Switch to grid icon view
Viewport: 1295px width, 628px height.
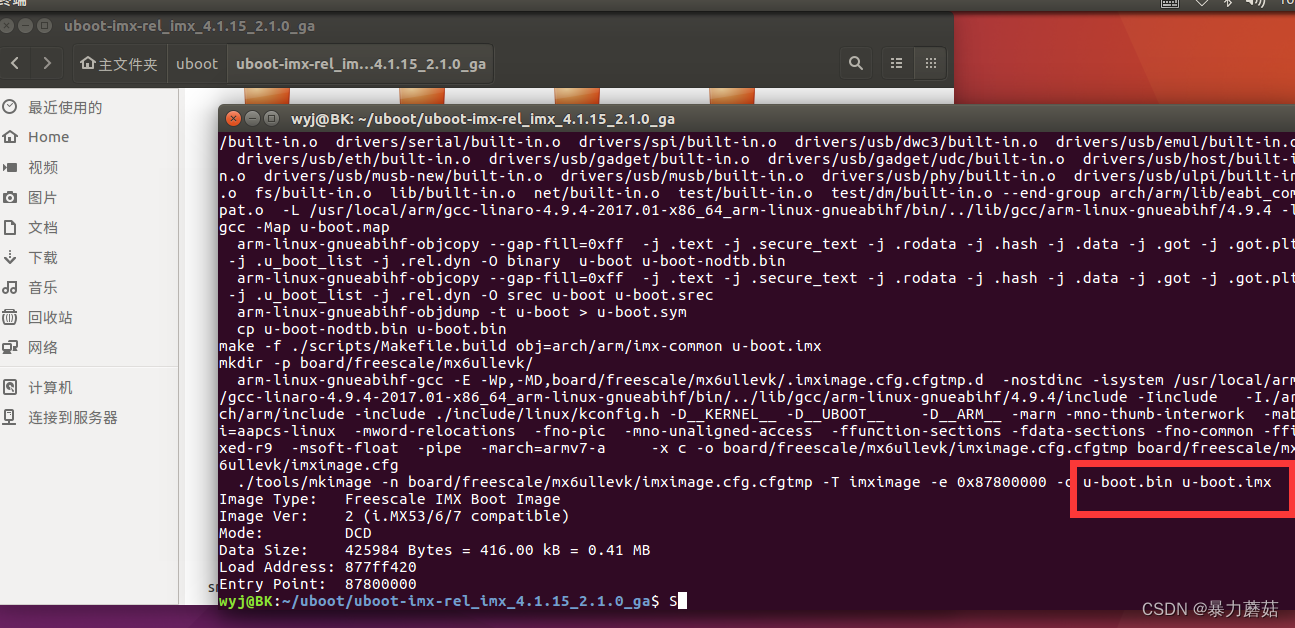click(x=930, y=62)
